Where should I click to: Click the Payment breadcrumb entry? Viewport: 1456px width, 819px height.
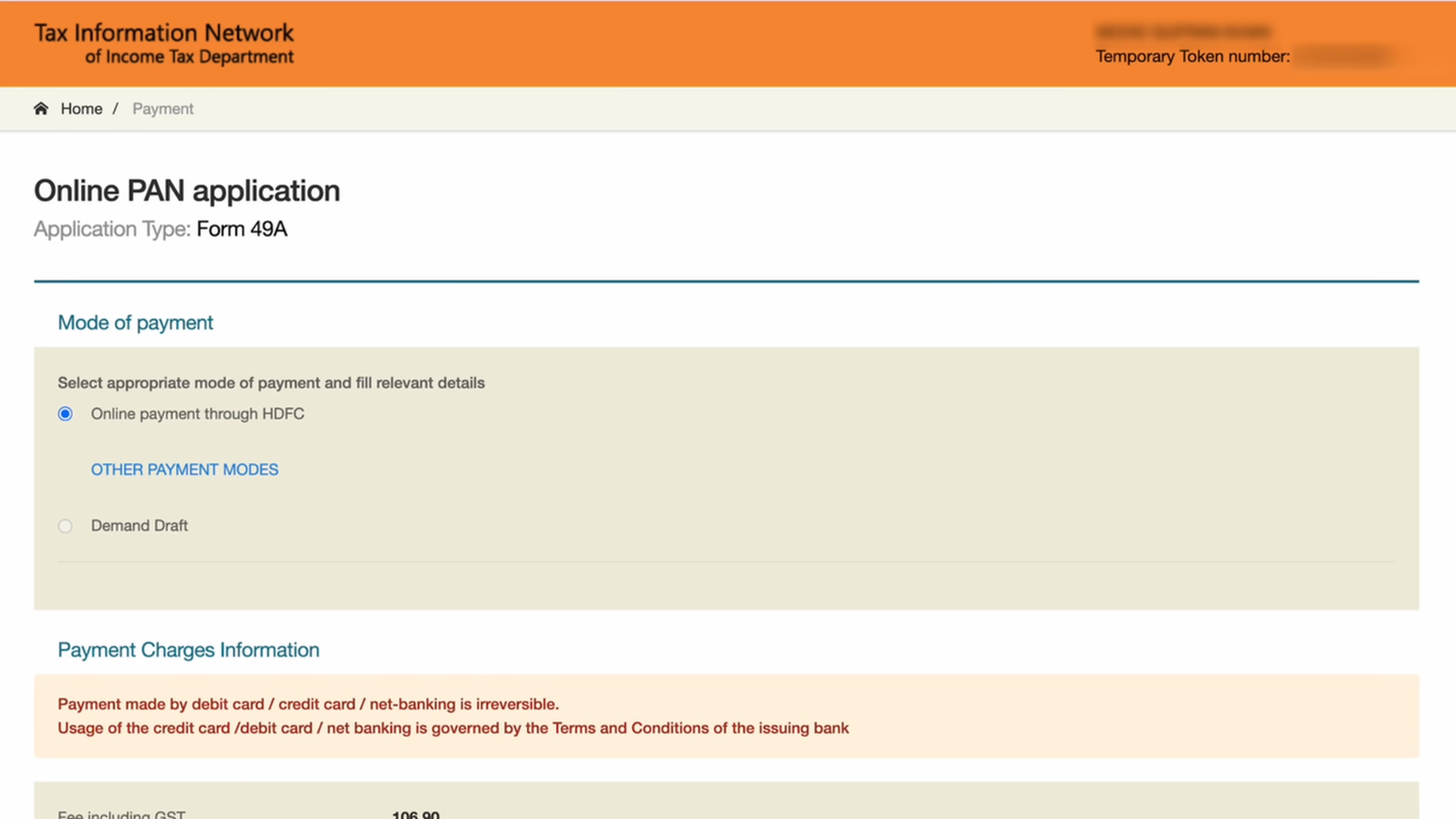[163, 108]
